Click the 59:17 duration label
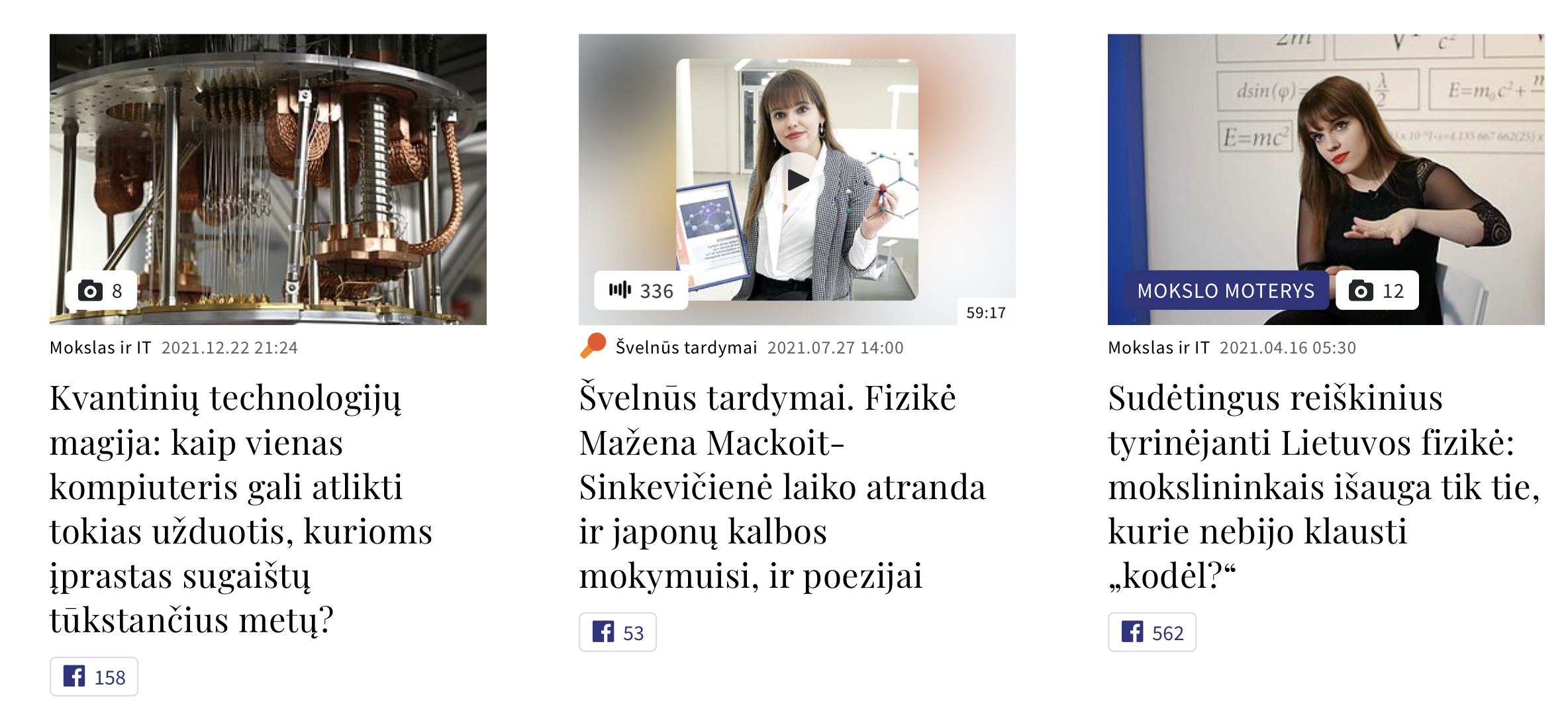1568x711 pixels. click(x=986, y=312)
